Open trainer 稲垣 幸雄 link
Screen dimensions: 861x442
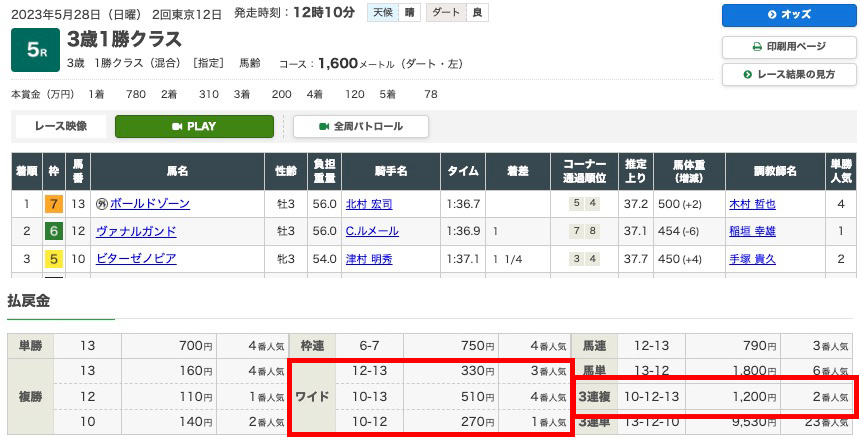coord(752,231)
